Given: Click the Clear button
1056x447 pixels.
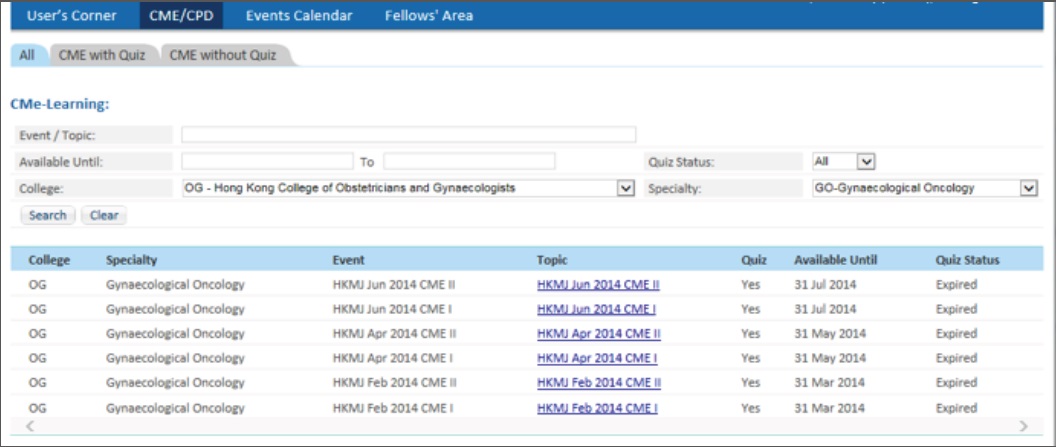Looking at the screenshot, I should [x=104, y=215].
